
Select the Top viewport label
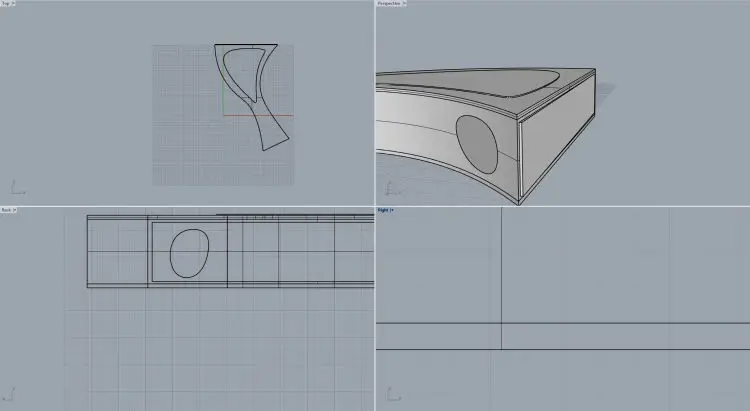click(5, 3)
